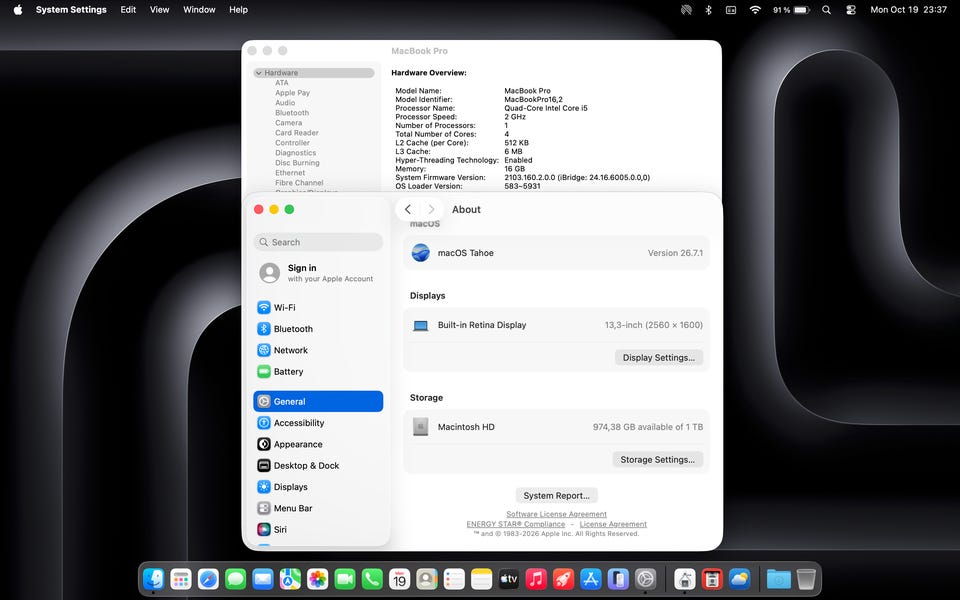Screen dimensions: 960x600
Task: Open the App Store from the Dock
Action: 591,579
